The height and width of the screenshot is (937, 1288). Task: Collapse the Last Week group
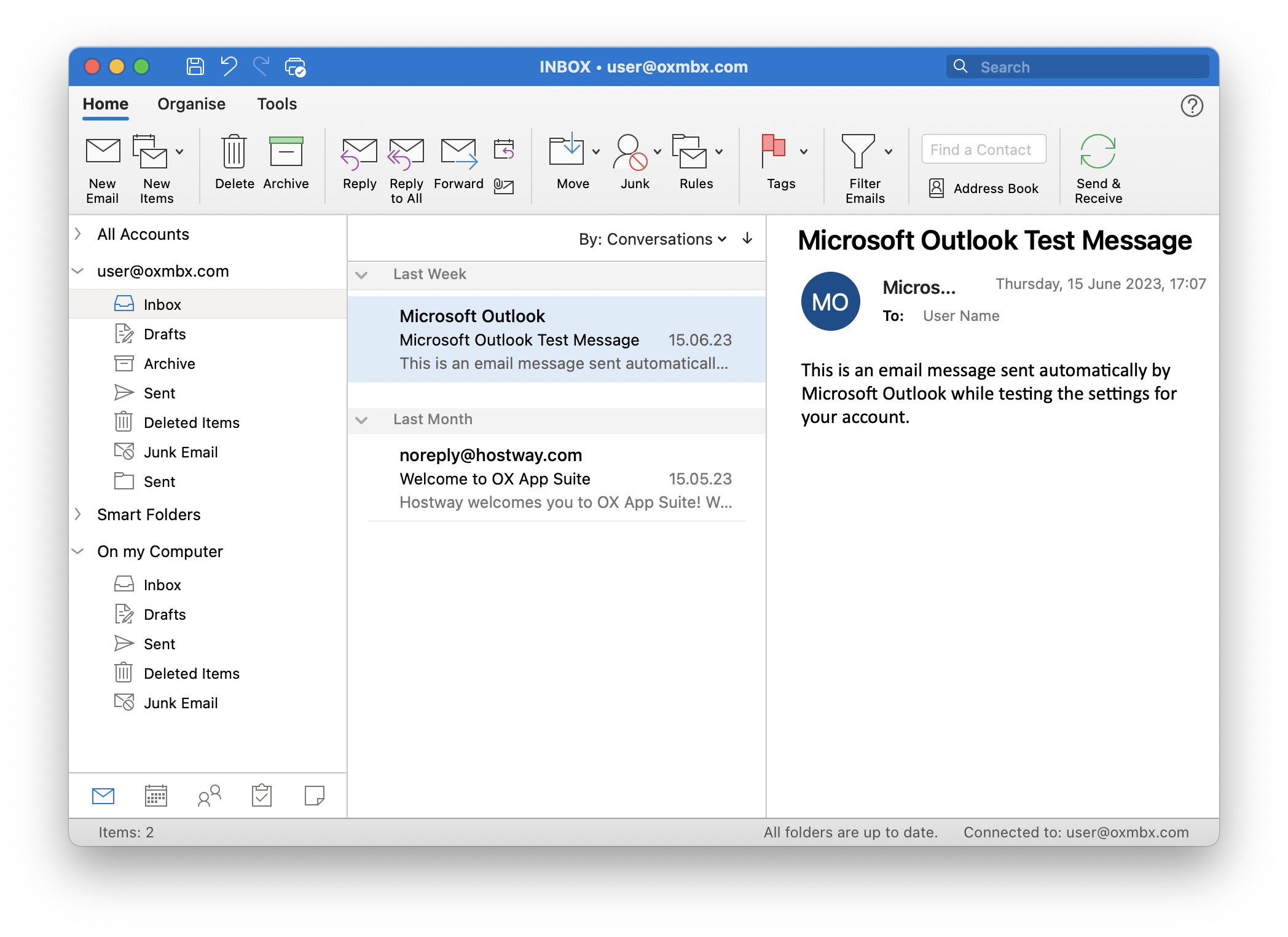click(x=361, y=275)
